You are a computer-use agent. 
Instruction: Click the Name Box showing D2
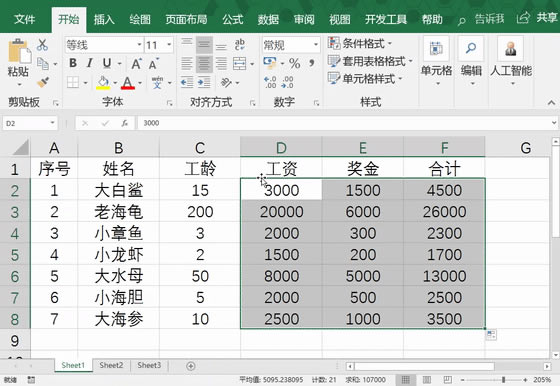point(30,123)
